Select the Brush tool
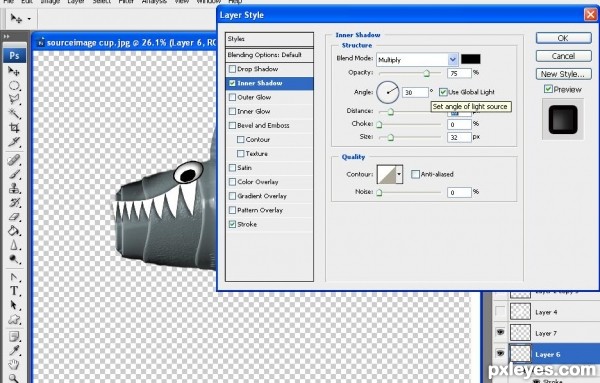 click(x=14, y=174)
